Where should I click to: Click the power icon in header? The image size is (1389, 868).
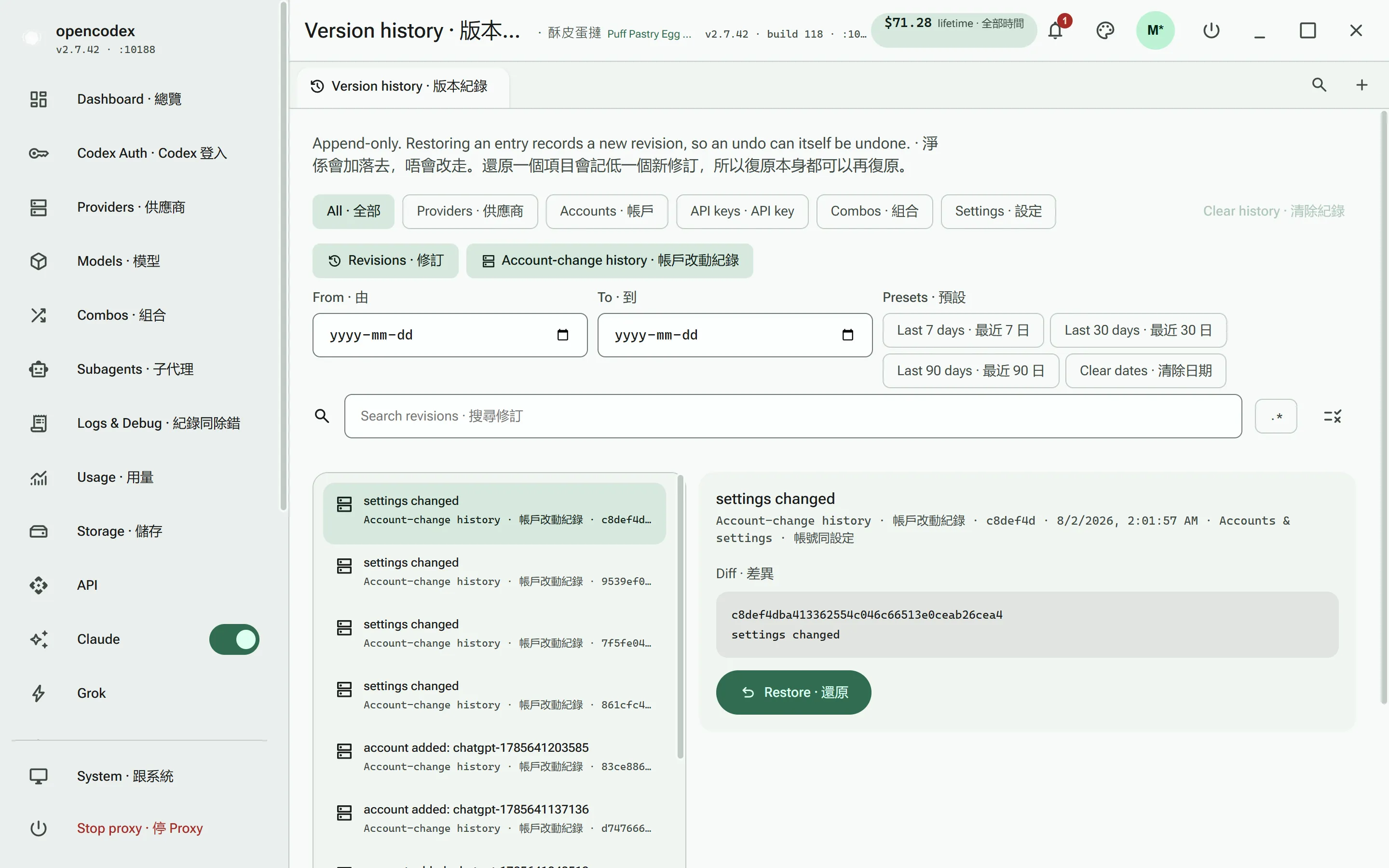point(1211,30)
